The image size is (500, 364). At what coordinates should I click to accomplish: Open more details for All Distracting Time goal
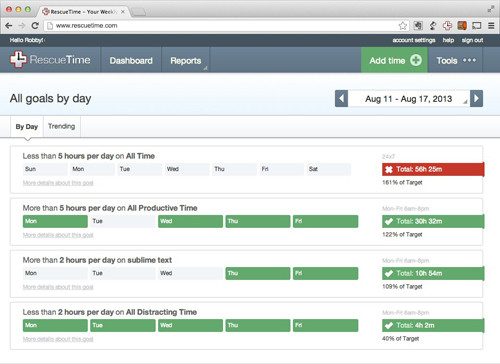pyautogui.click(x=58, y=339)
